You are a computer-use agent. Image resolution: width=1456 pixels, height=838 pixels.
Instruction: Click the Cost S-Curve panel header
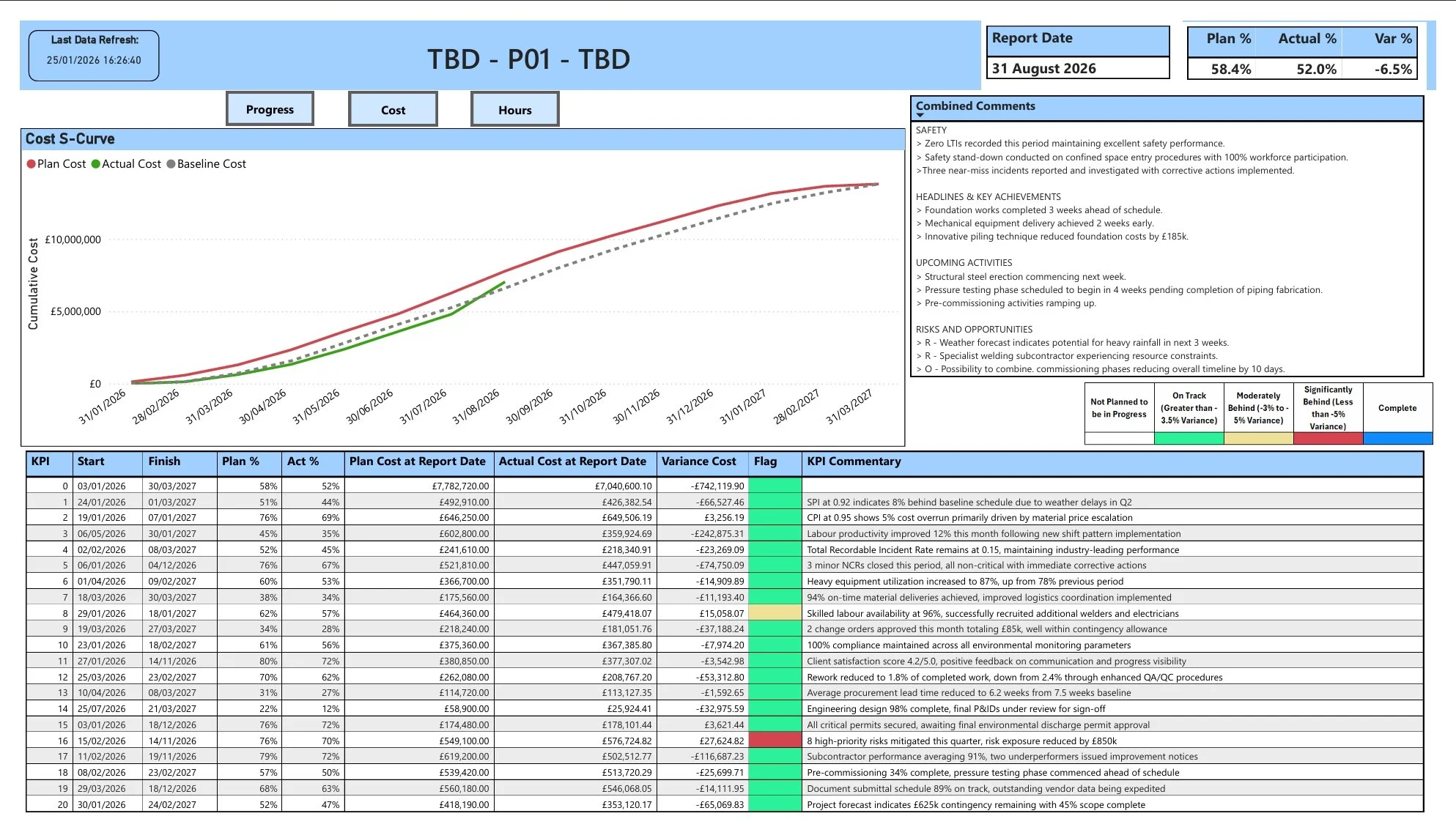70,138
